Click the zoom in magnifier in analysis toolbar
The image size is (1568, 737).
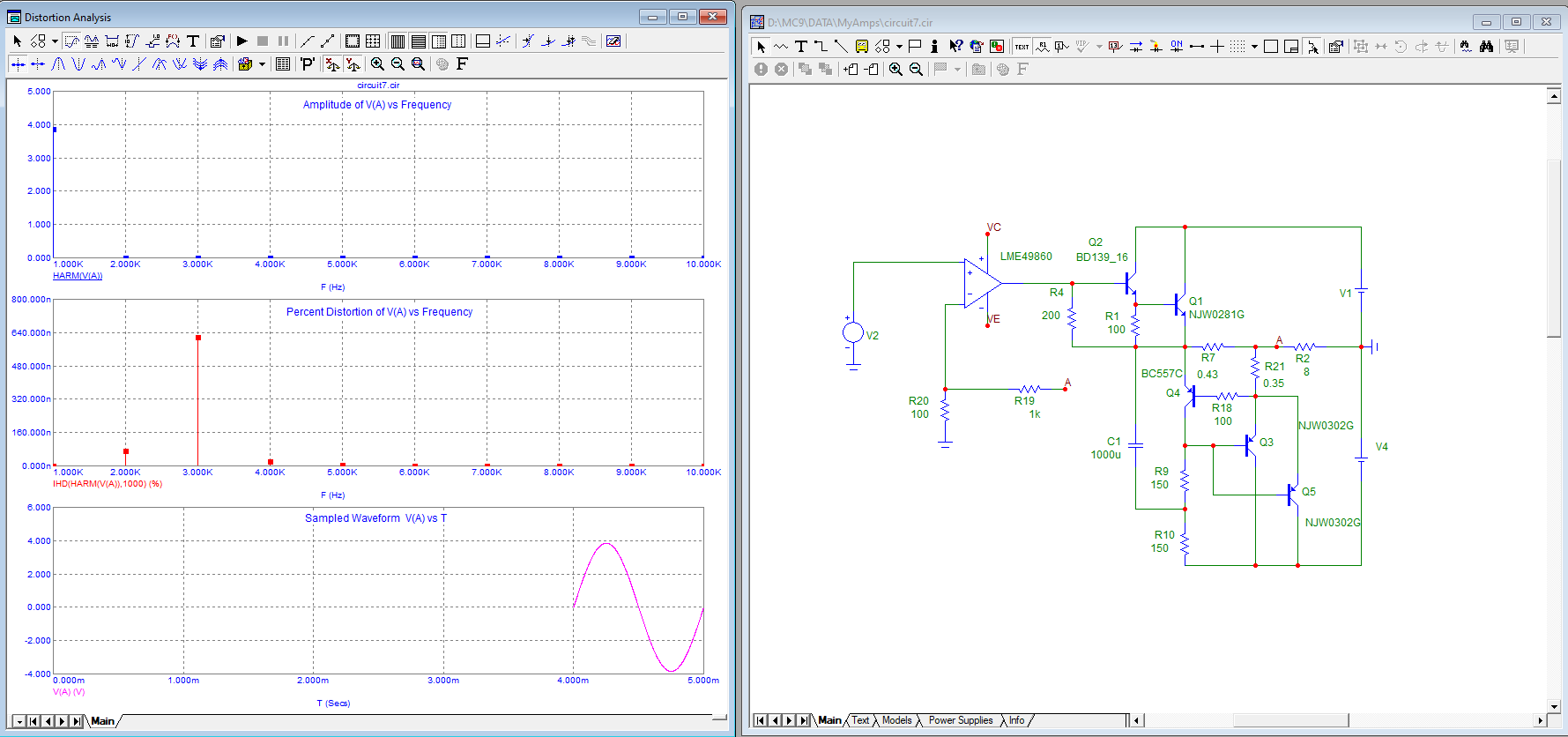click(x=377, y=64)
